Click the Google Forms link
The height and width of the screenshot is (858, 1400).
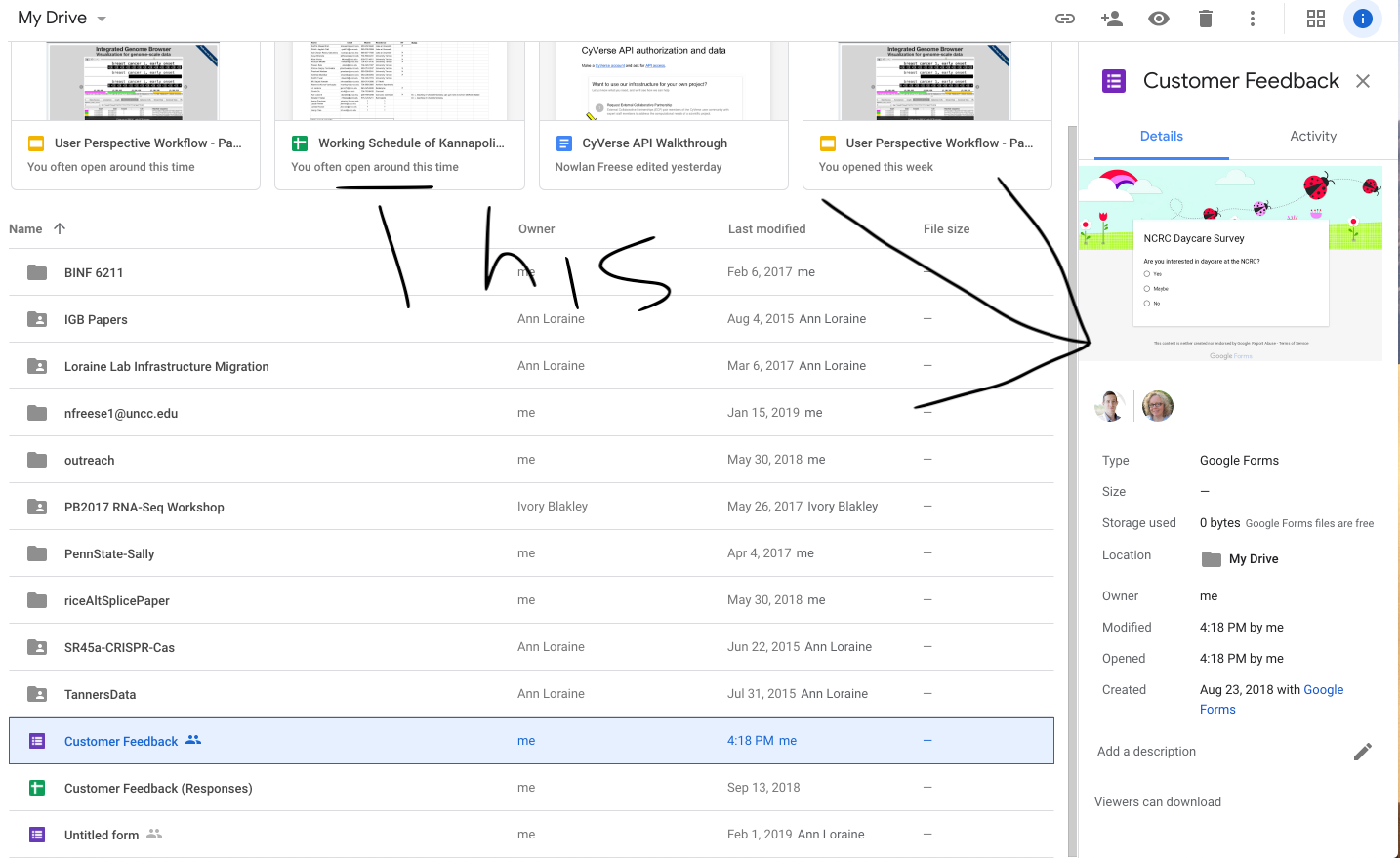point(1323,690)
